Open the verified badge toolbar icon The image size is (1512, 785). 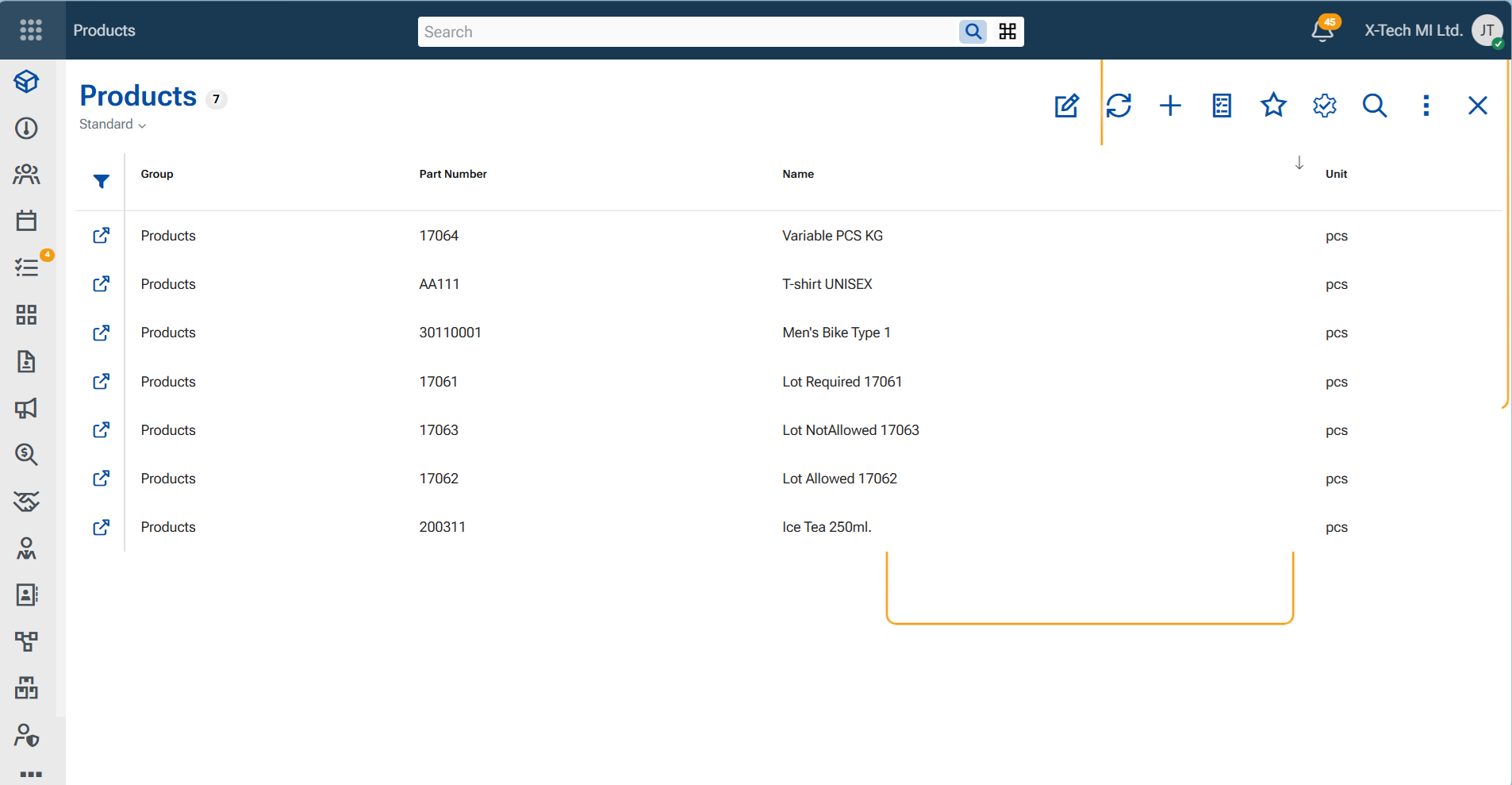click(1325, 106)
